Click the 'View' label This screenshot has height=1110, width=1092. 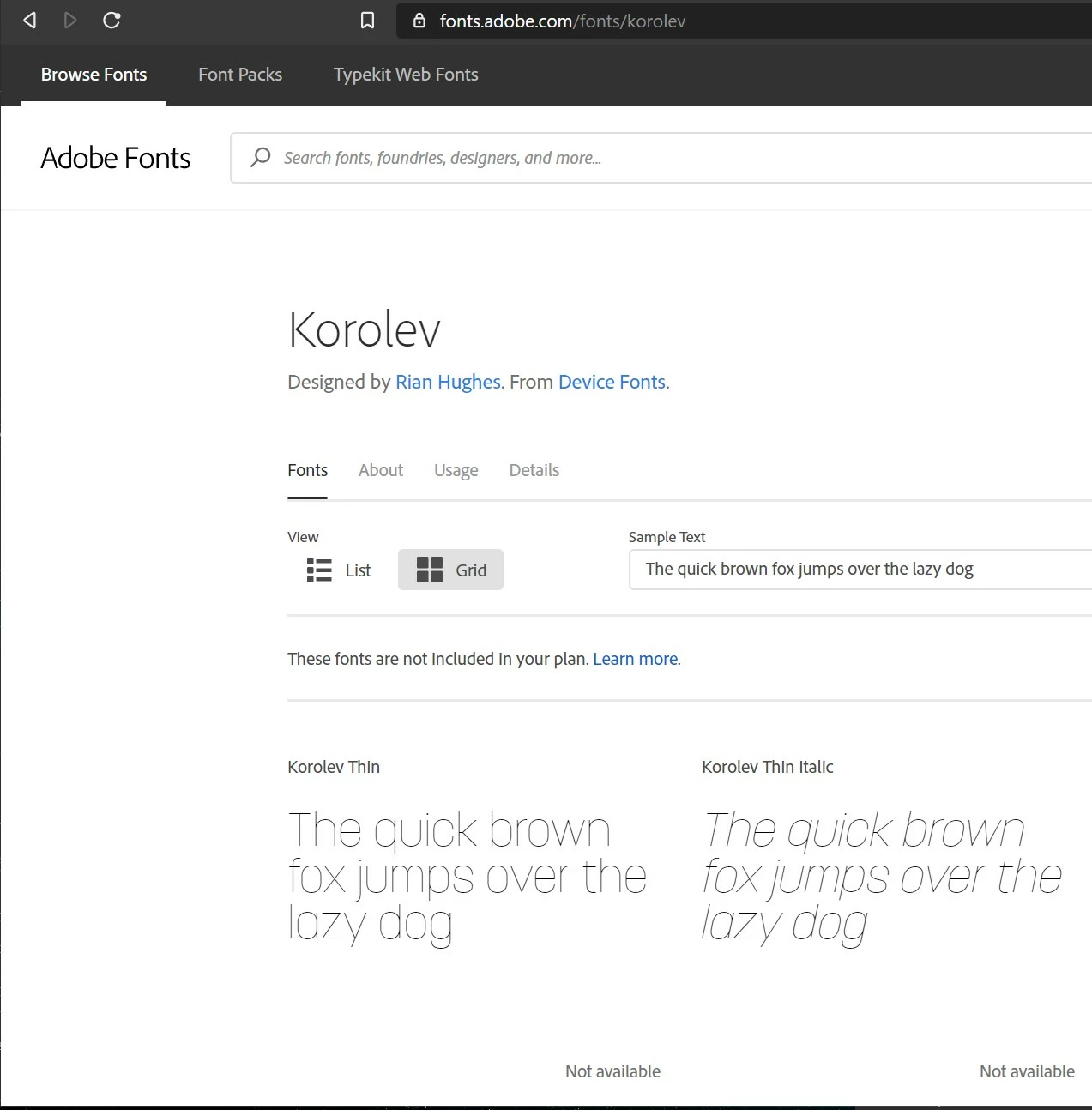click(x=303, y=537)
